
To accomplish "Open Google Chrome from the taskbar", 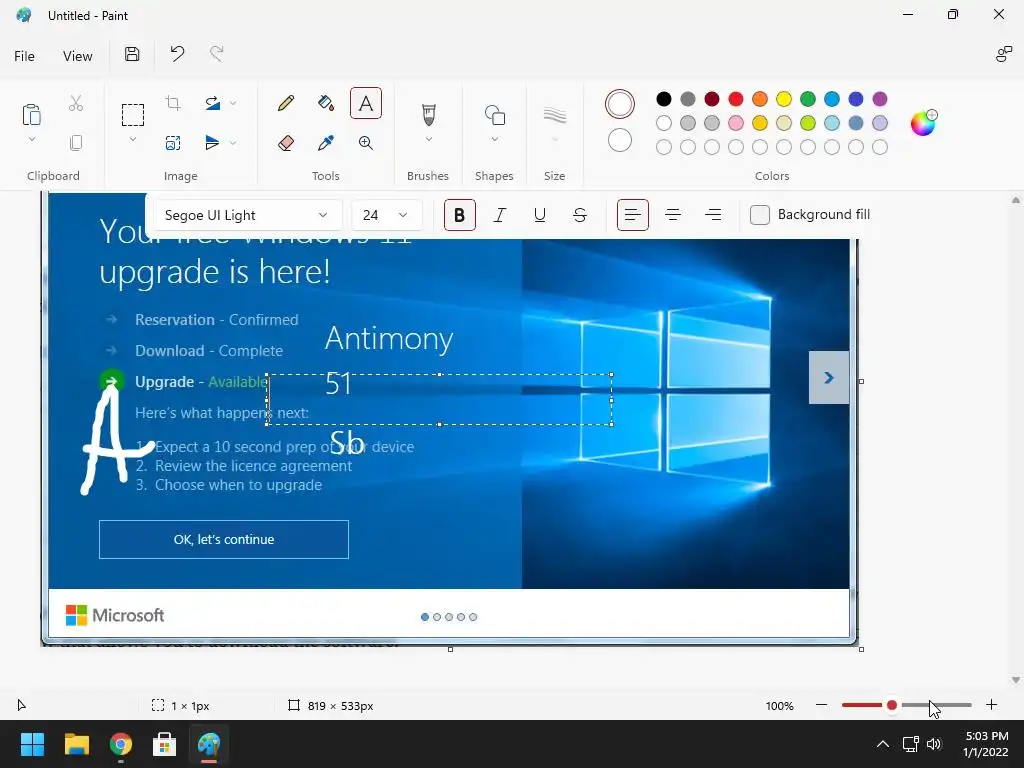I will pyautogui.click(x=121, y=744).
